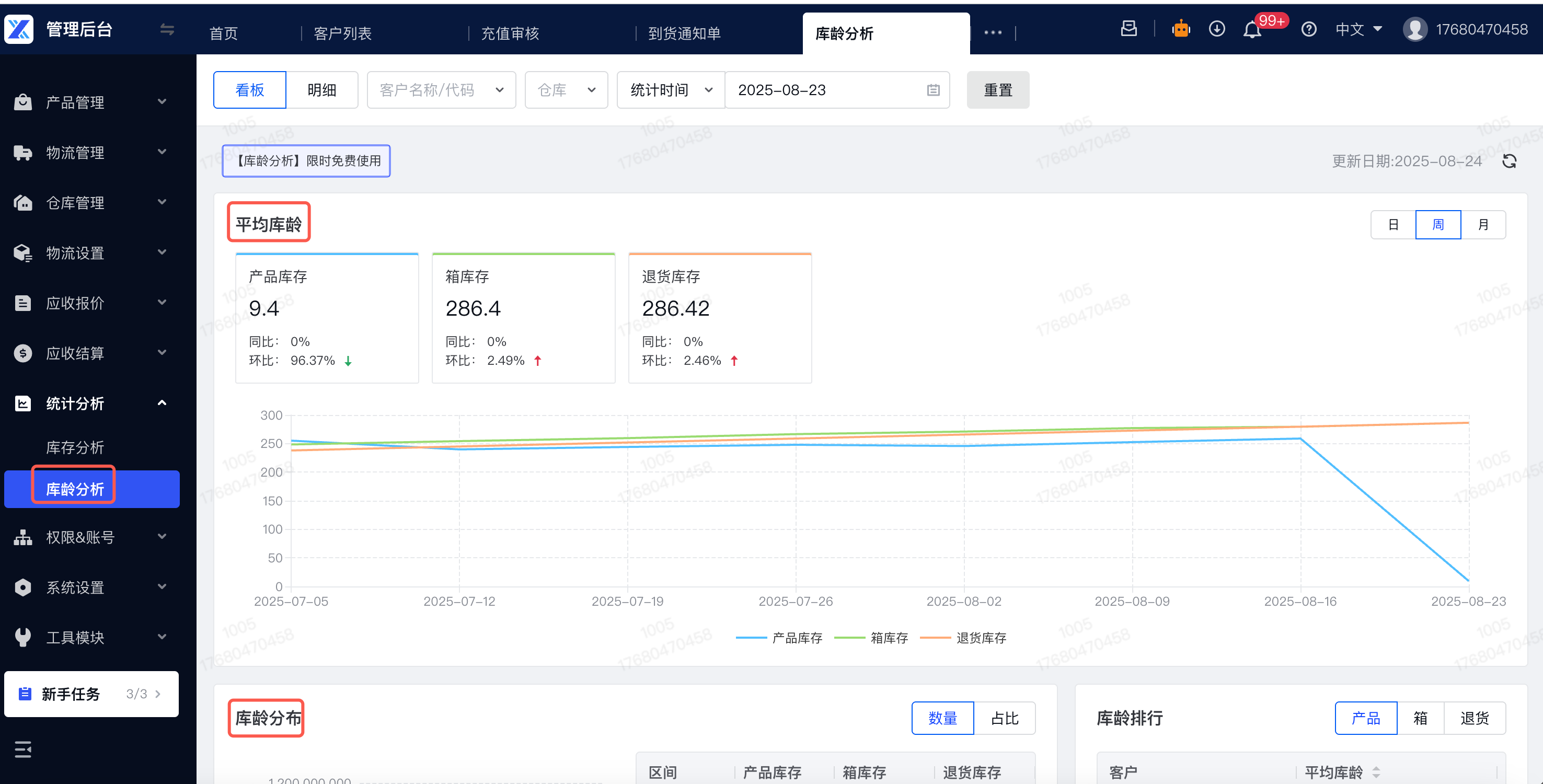Expand the 工具模块 menu chevron
The height and width of the screenshot is (784, 1543).
[162, 637]
